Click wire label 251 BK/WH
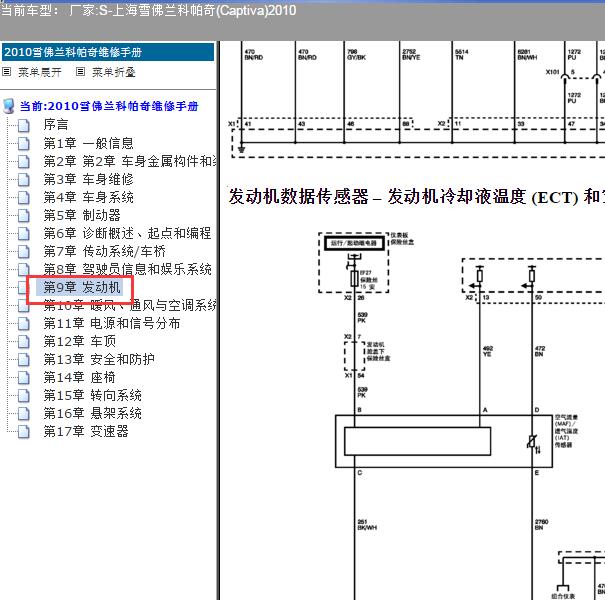This screenshot has height=600, width=605. (367, 525)
